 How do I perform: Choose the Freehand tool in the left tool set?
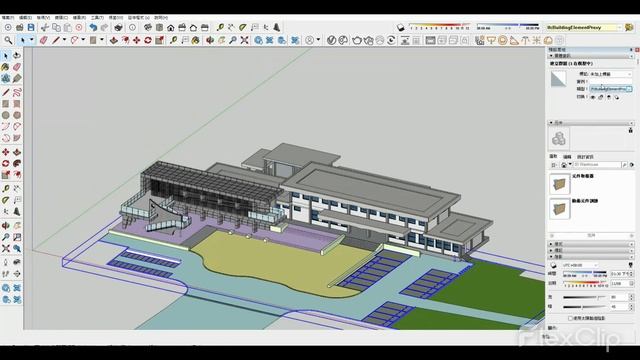[x=17, y=92]
